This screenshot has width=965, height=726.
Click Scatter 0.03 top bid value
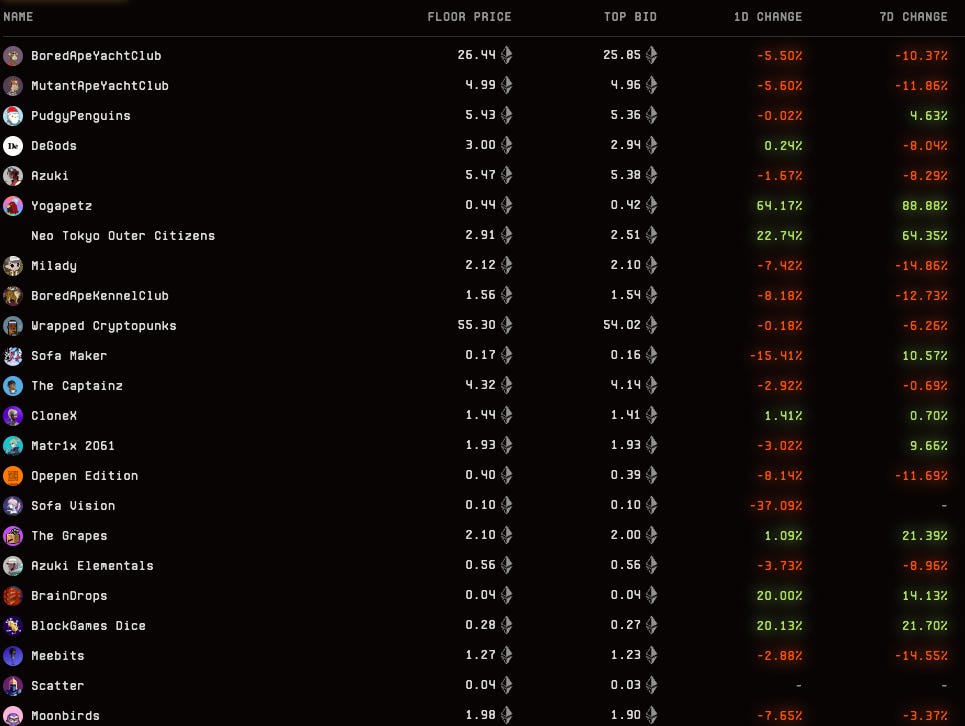coord(625,685)
